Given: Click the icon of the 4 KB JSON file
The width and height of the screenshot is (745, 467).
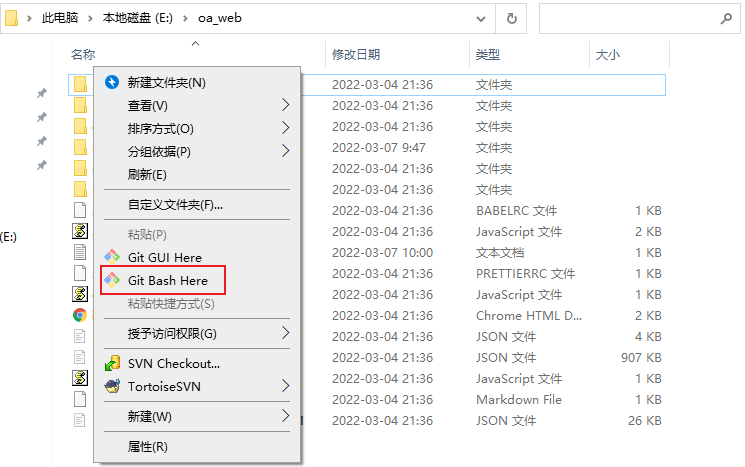Looking at the screenshot, I should point(80,336).
